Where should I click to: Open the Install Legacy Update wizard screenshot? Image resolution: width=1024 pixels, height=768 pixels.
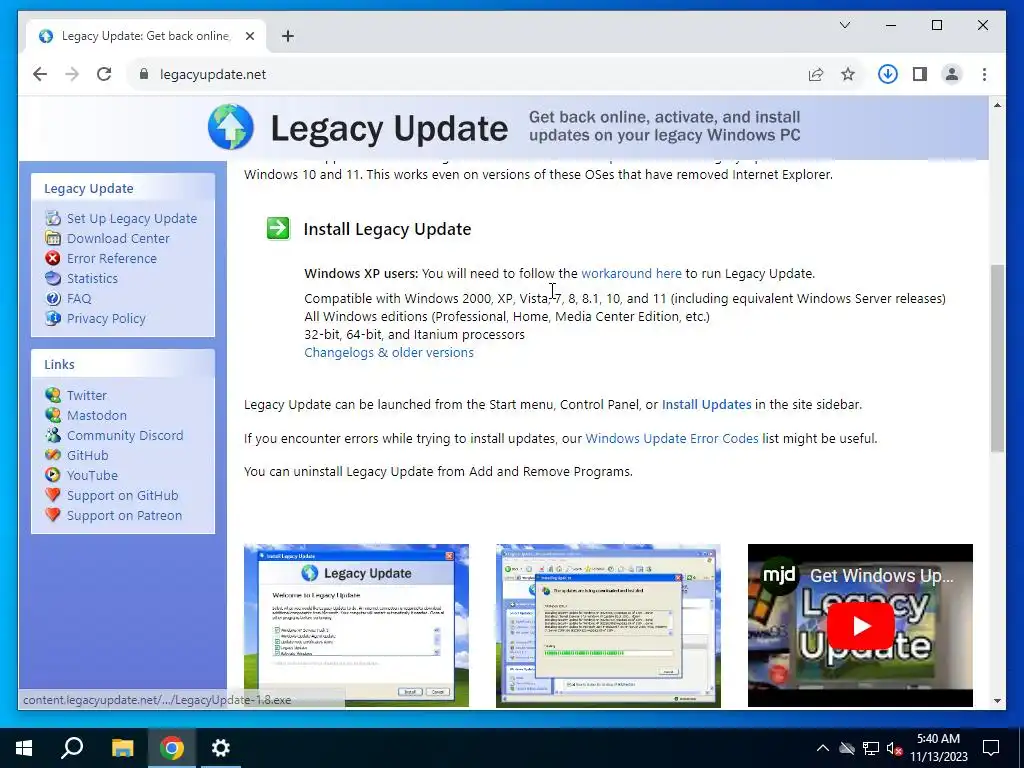357,625
